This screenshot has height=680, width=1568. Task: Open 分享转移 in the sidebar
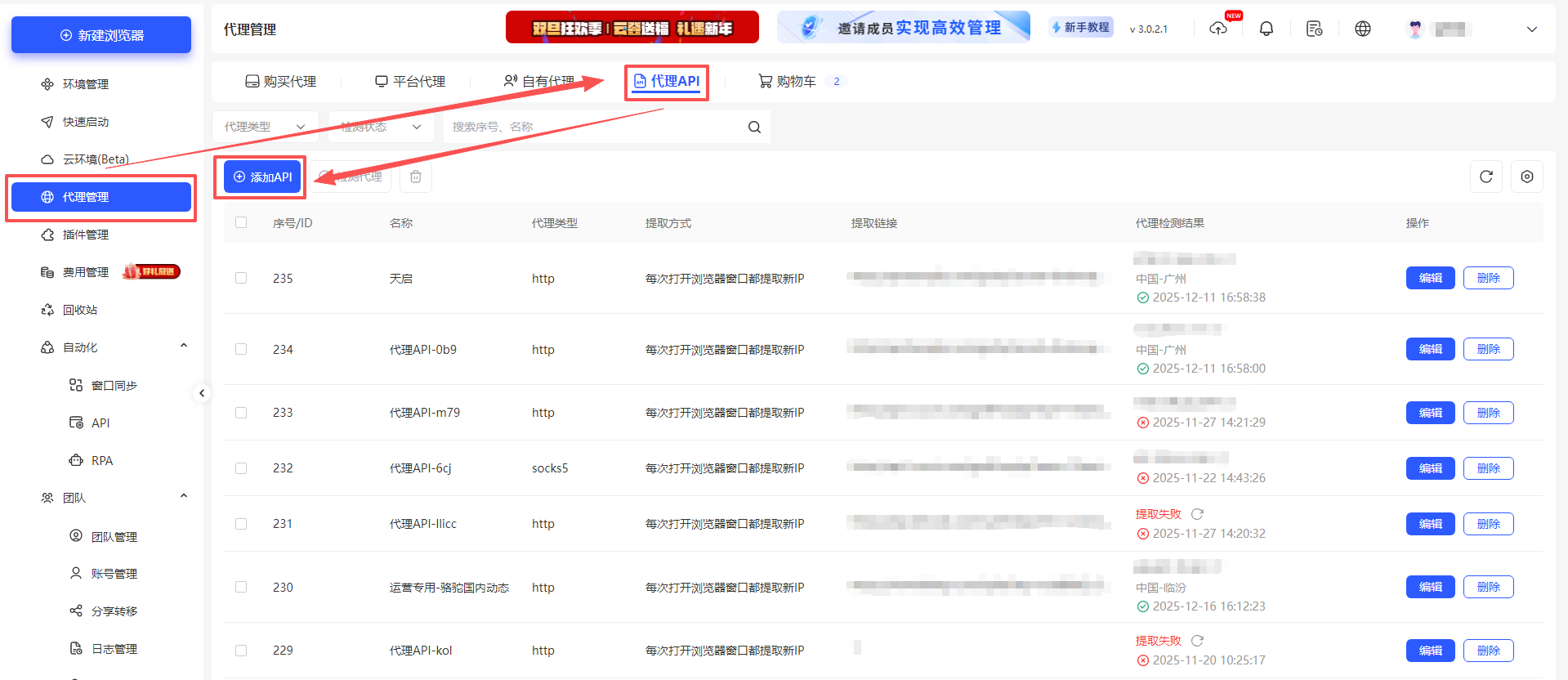click(114, 611)
